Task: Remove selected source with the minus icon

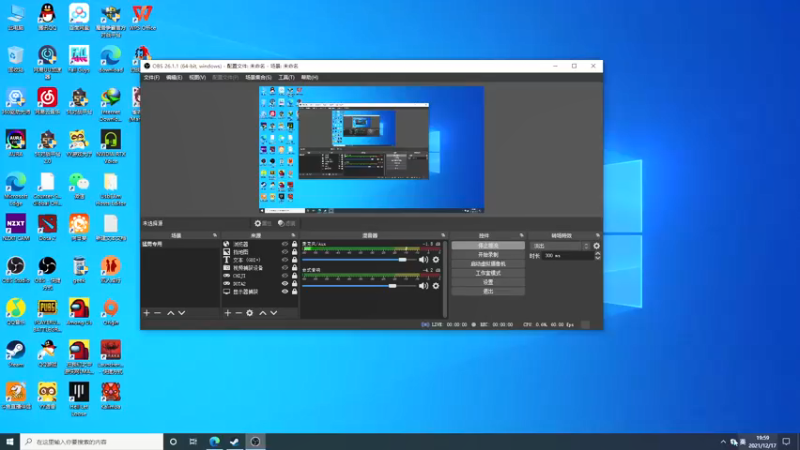Action: click(238, 313)
